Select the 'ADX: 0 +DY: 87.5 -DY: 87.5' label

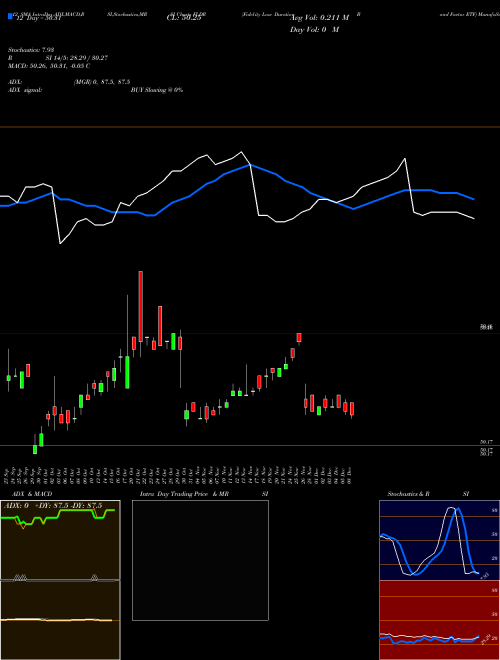pos(53,506)
